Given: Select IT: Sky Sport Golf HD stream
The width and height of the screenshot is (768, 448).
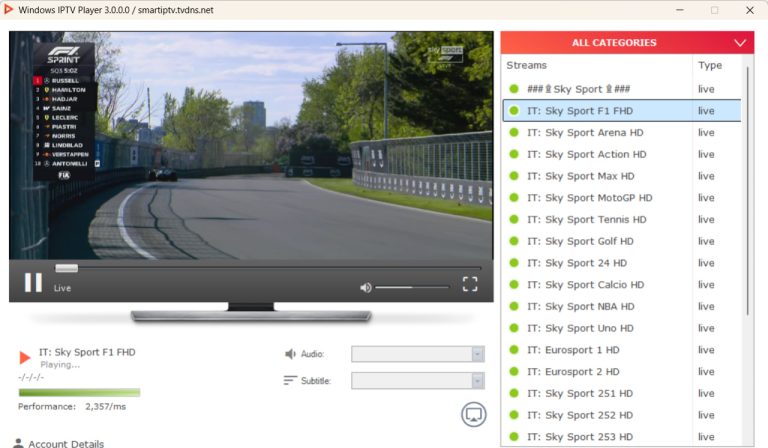Looking at the screenshot, I should tap(622, 241).
